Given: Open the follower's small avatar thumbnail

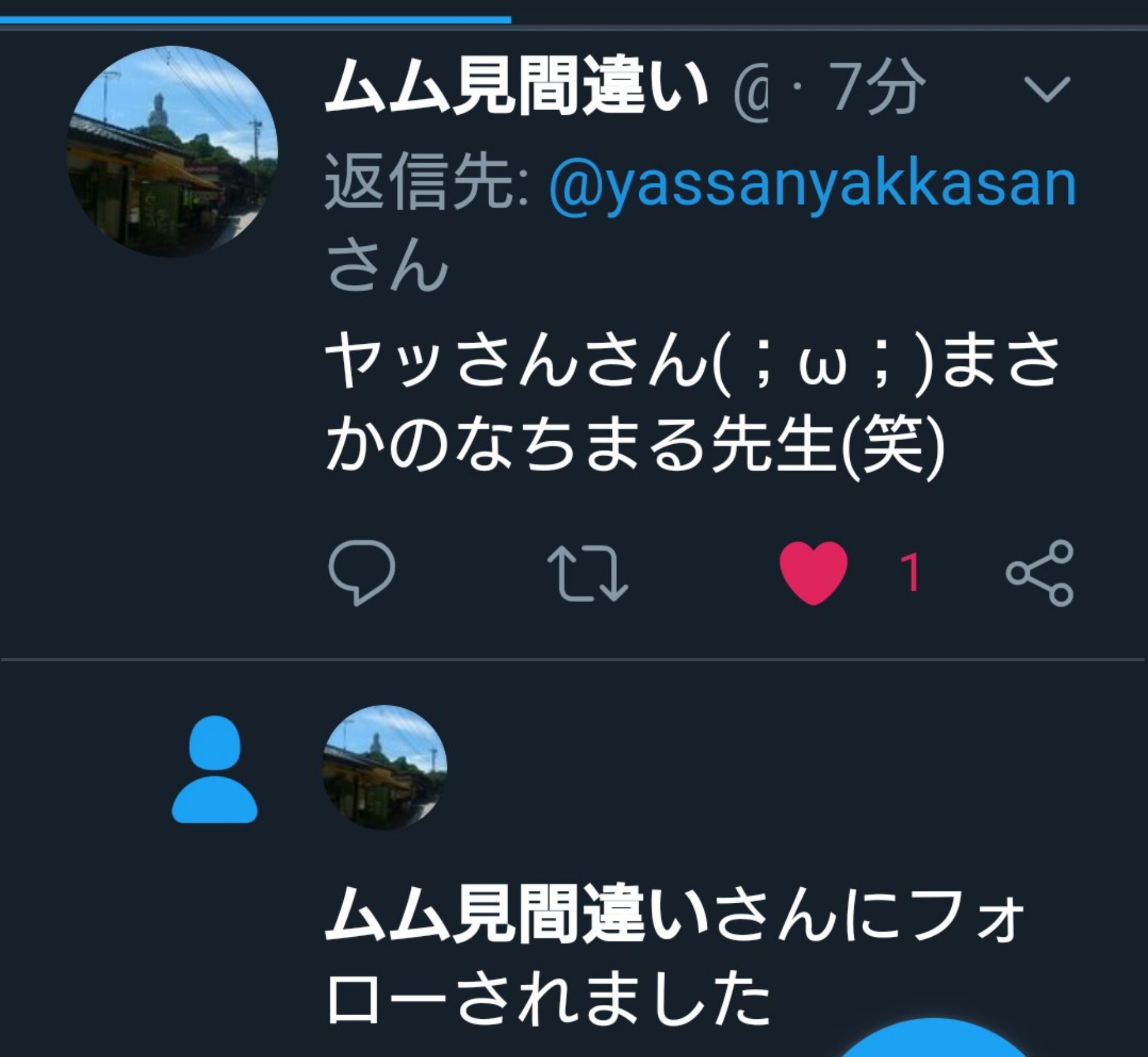Looking at the screenshot, I should coord(385,768).
